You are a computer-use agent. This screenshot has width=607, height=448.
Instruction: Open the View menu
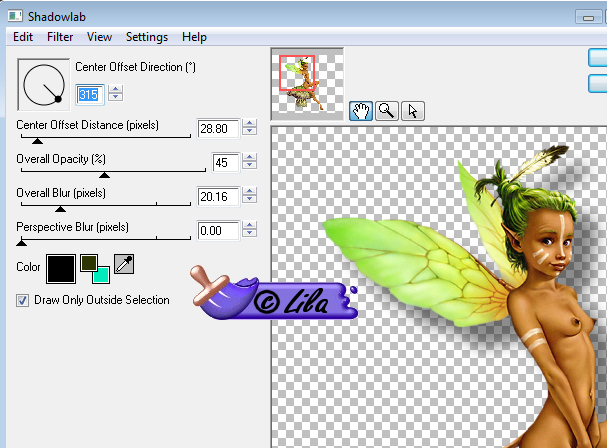click(99, 37)
